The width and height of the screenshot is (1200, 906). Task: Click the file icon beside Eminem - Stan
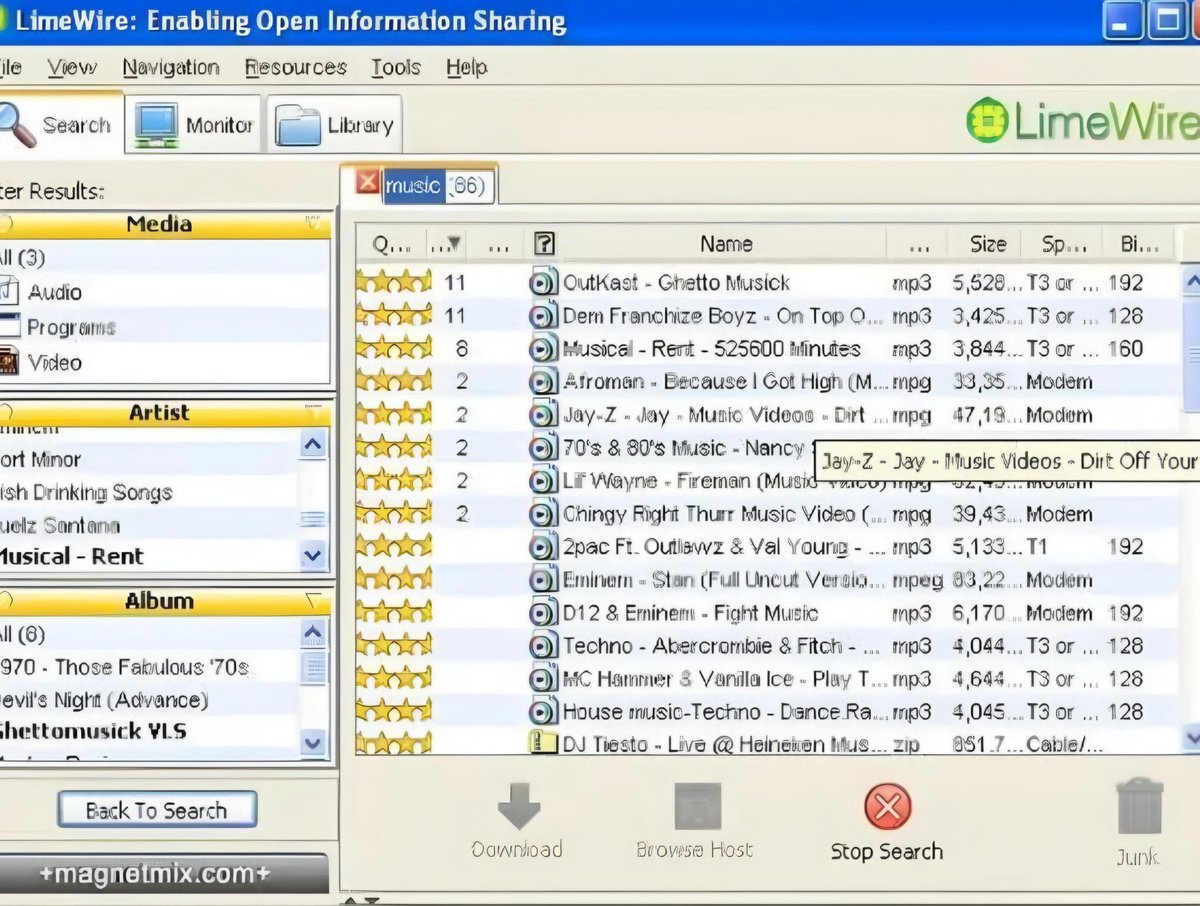click(542, 580)
